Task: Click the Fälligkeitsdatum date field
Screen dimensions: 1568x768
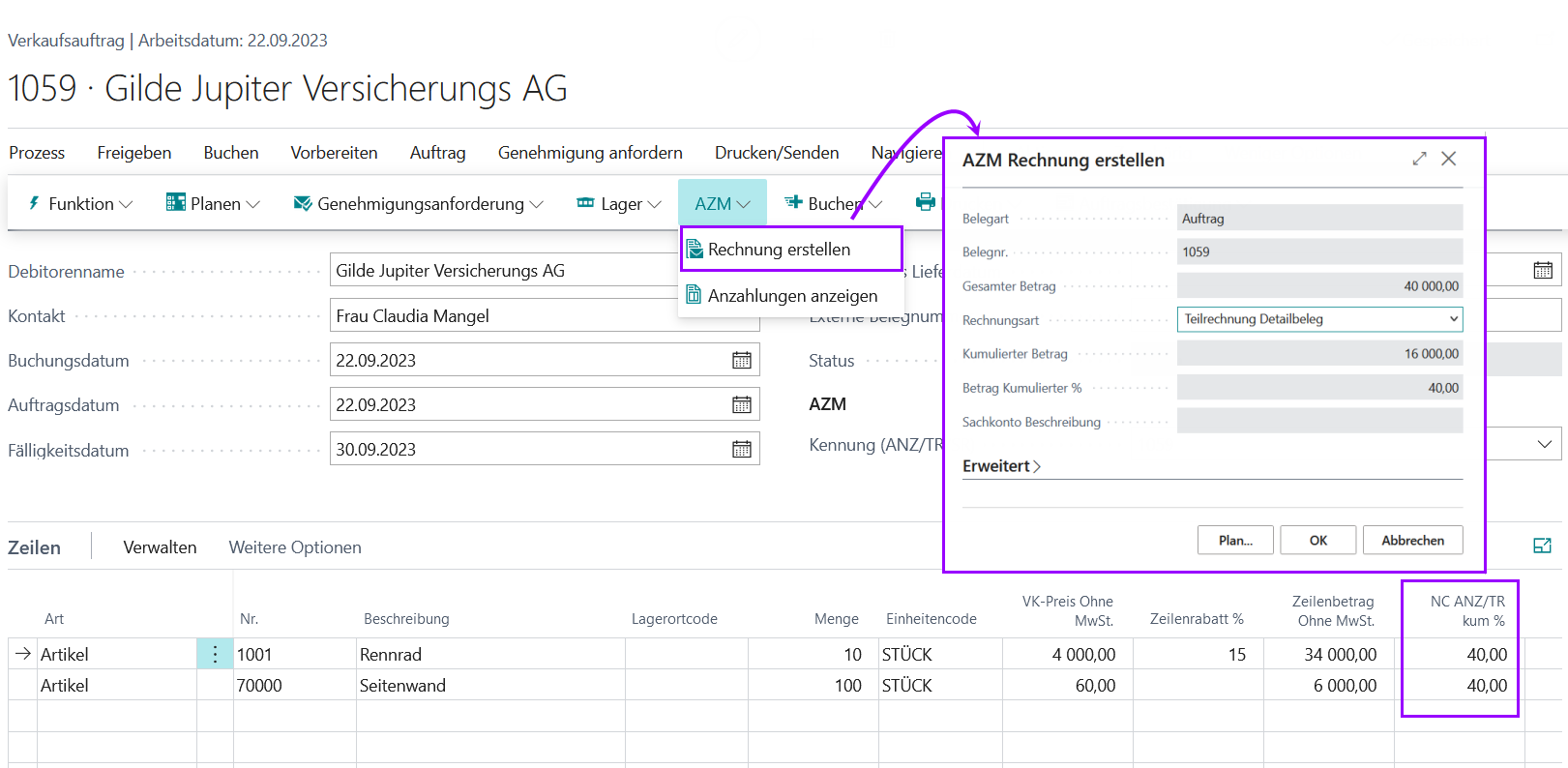Action: pos(545,449)
